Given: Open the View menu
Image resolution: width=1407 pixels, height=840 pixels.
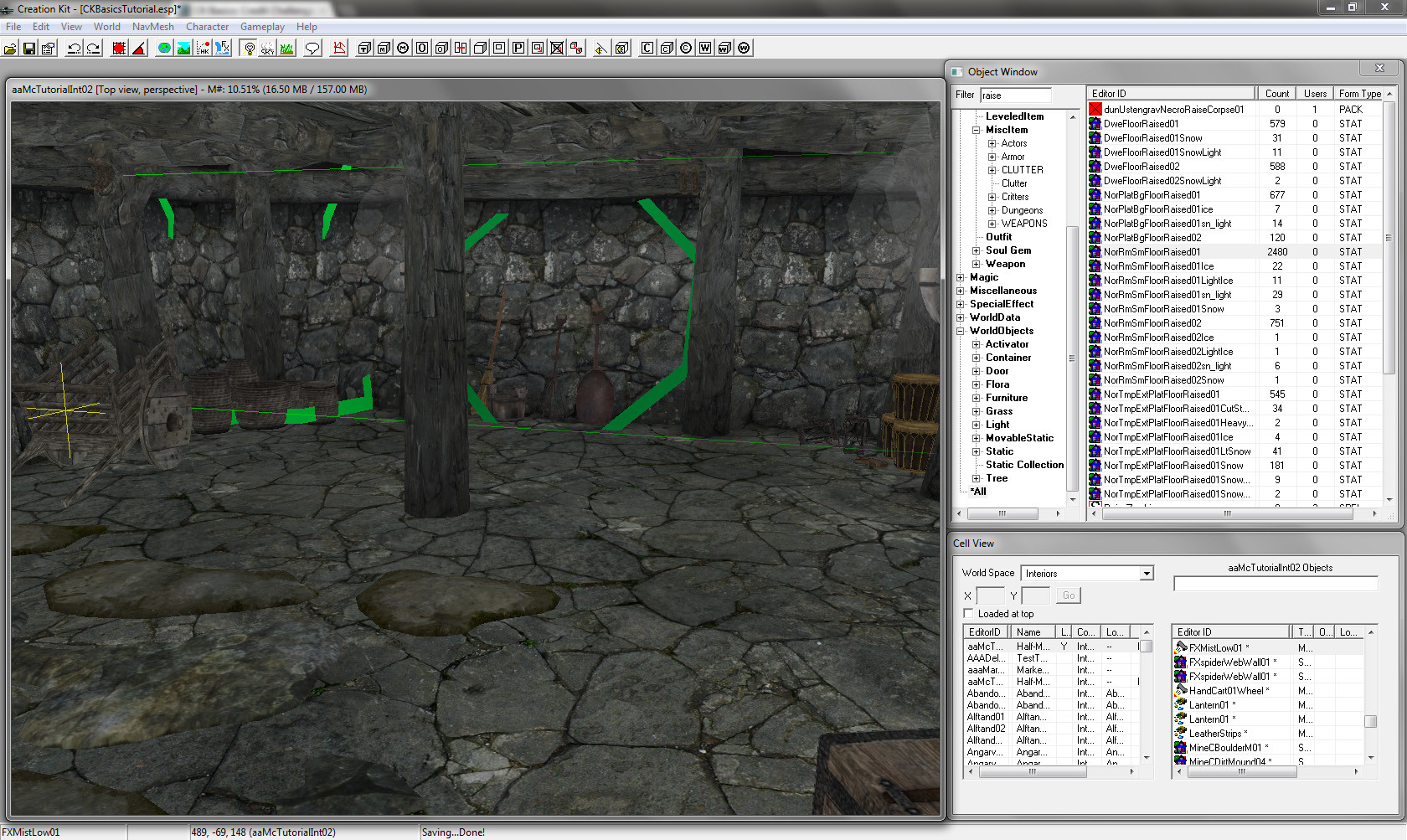Looking at the screenshot, I should click(71, 27).
